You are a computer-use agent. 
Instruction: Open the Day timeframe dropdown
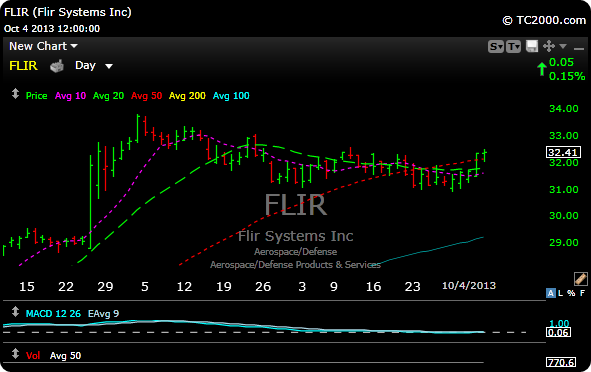[94, 66]
